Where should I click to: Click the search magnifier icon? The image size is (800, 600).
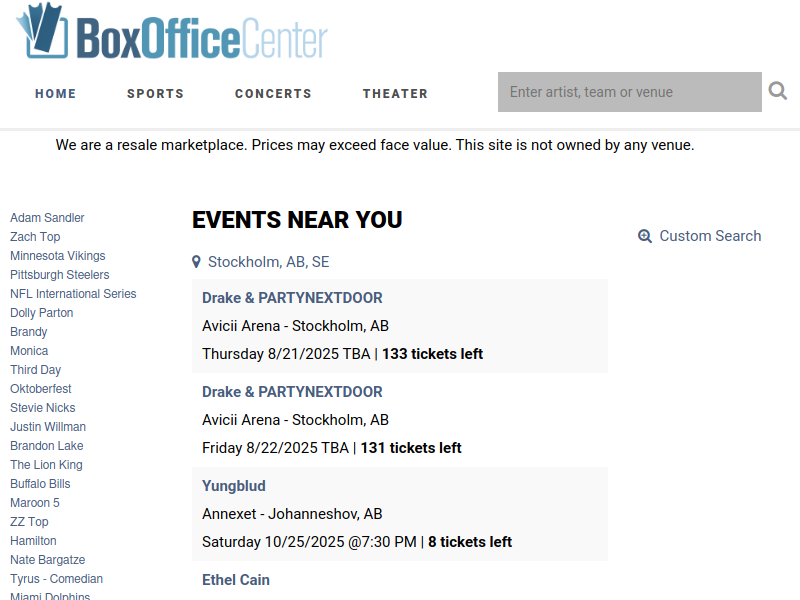[778, 91]
